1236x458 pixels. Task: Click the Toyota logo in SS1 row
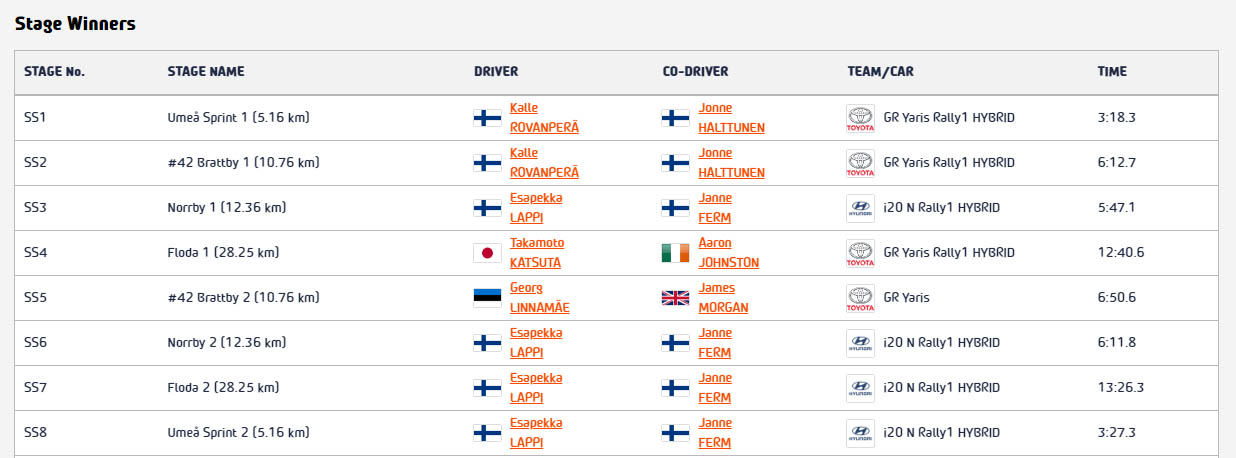tap(860, 118)
